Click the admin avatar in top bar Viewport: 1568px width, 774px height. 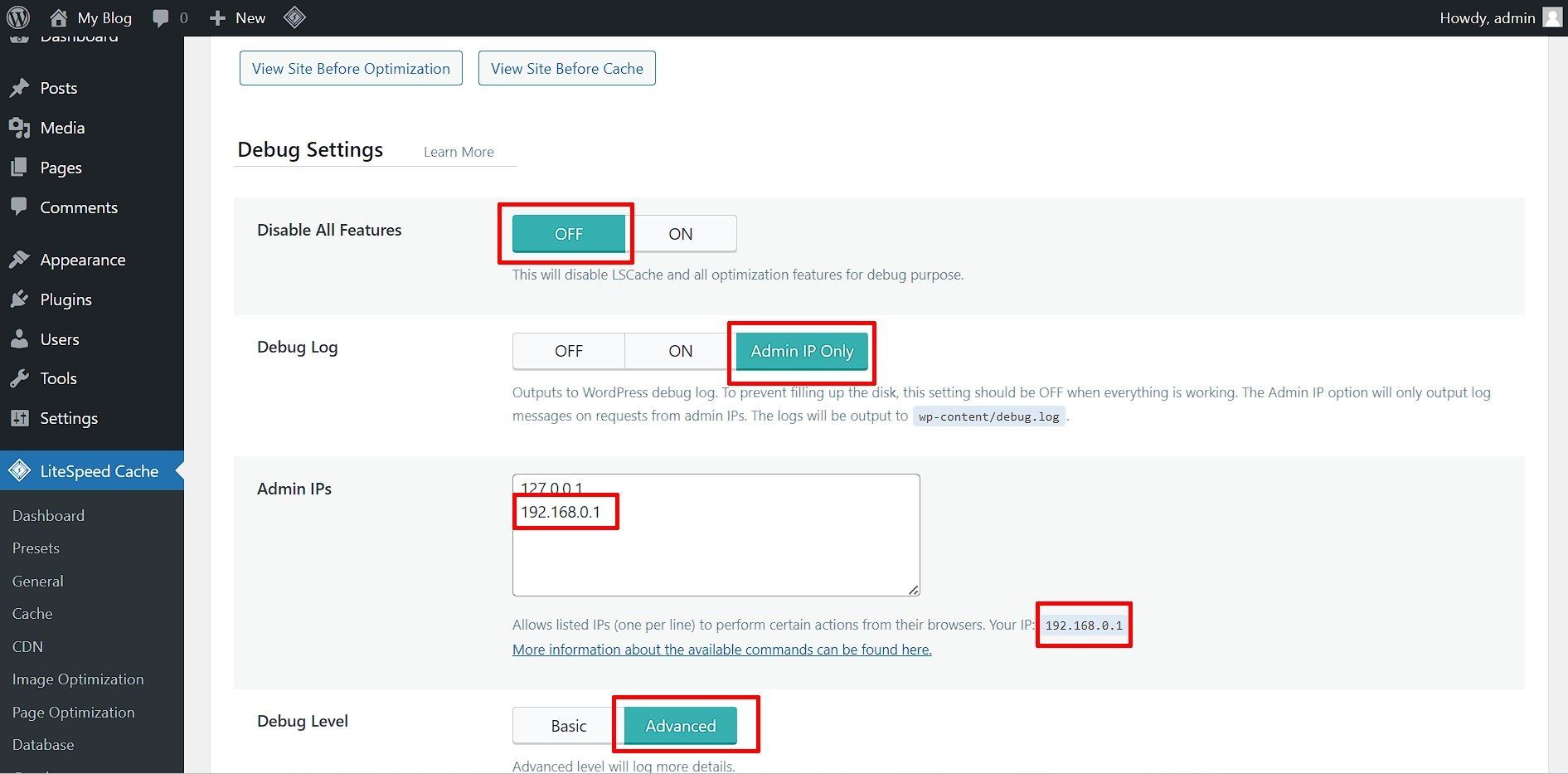pos(1552,17)
